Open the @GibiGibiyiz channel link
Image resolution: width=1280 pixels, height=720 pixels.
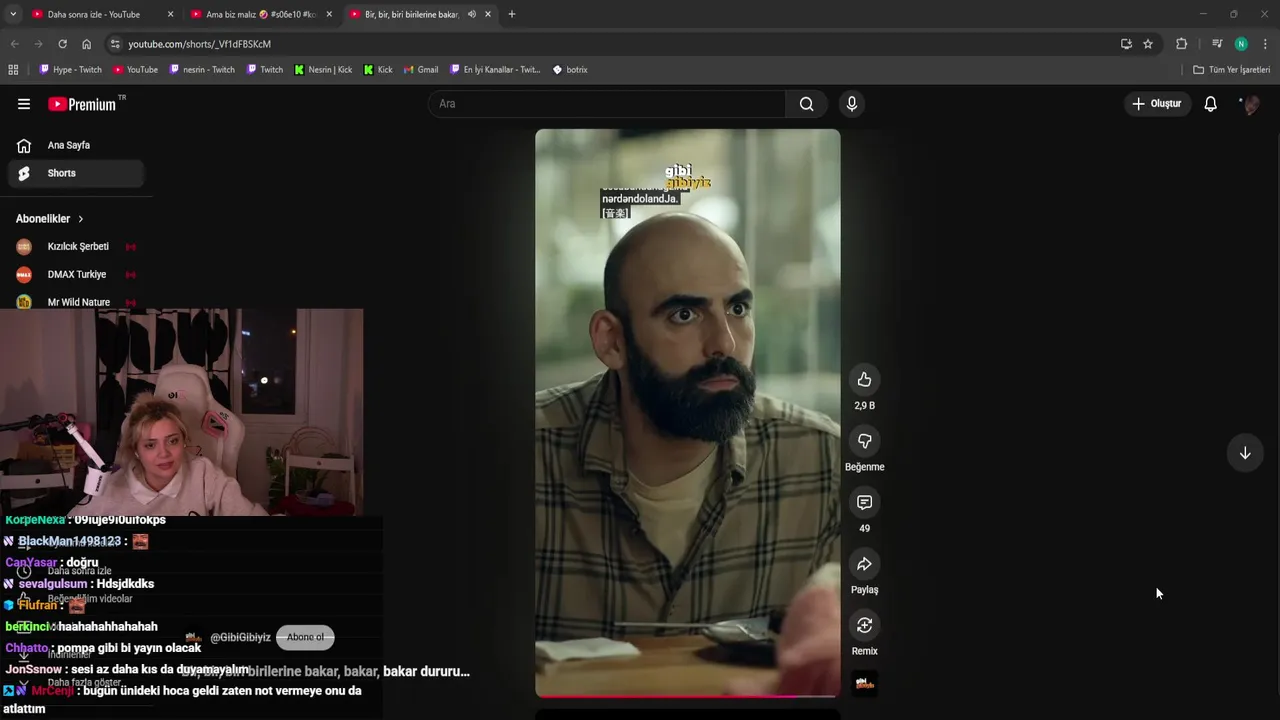tap(240, 637)
